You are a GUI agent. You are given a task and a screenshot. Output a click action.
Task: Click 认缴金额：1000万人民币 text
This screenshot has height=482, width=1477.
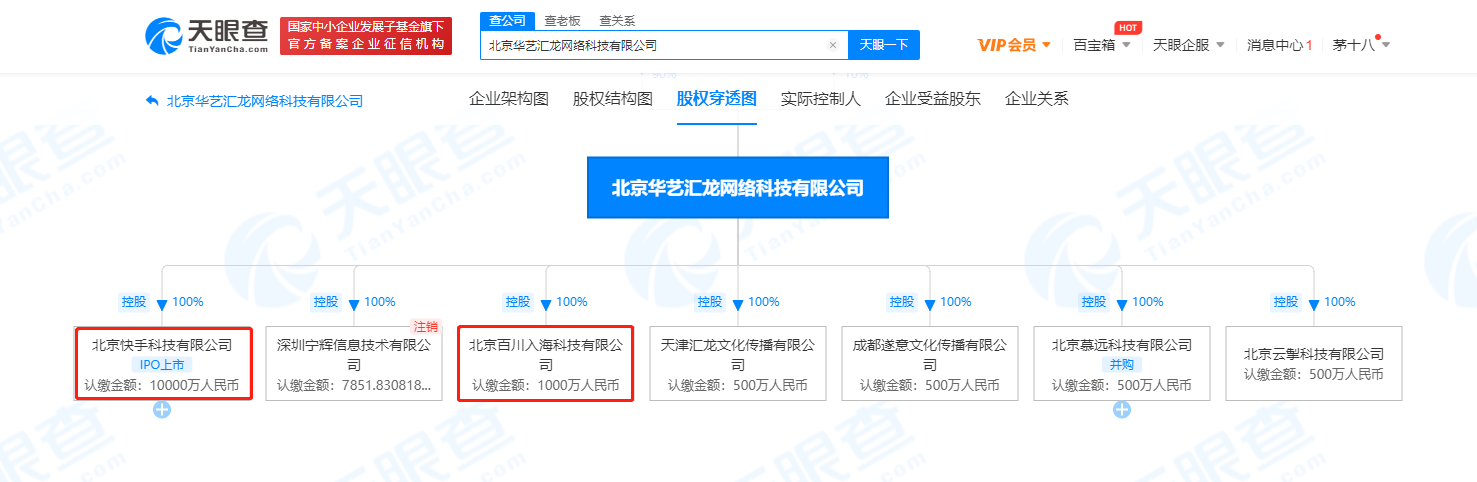pyautogui.click(x=546, y=384)
